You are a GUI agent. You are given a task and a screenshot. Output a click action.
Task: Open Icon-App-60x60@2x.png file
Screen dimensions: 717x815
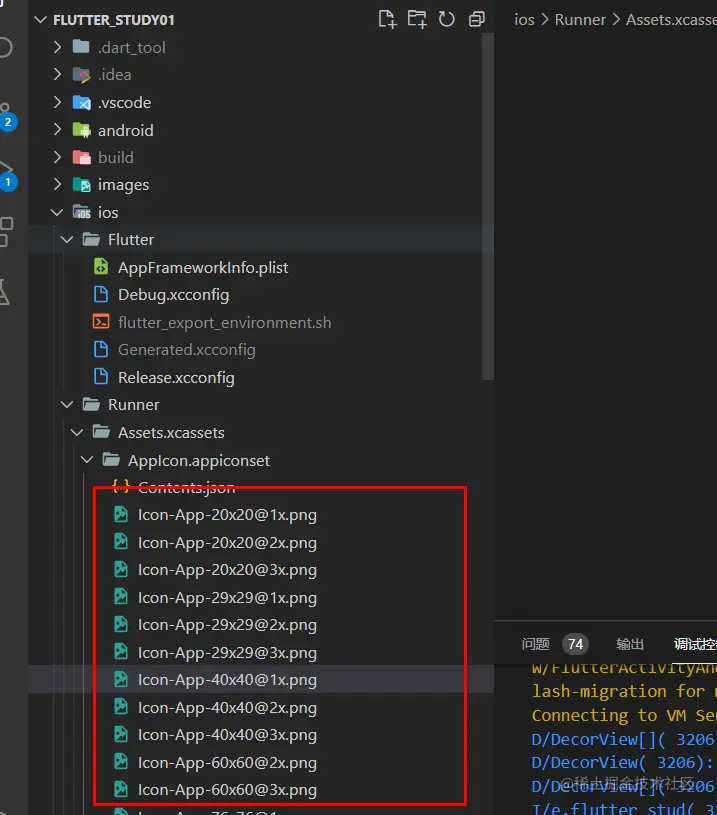227,763
